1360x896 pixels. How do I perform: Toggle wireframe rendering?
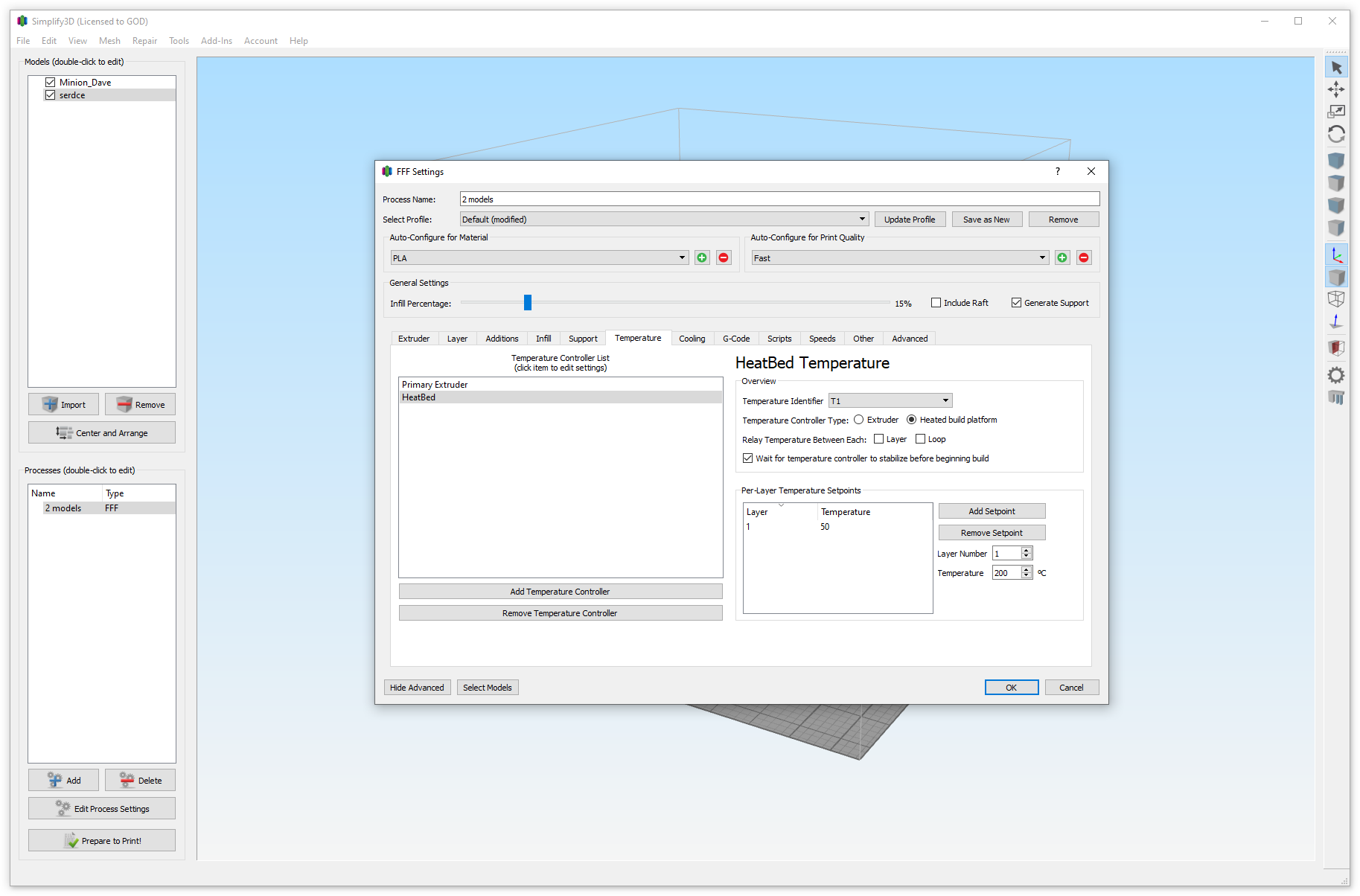(x=1336, y=299)
